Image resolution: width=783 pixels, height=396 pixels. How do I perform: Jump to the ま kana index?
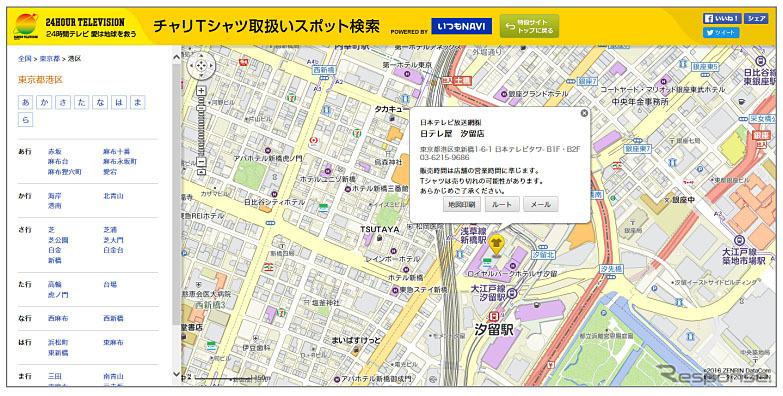tap(137, 102)
